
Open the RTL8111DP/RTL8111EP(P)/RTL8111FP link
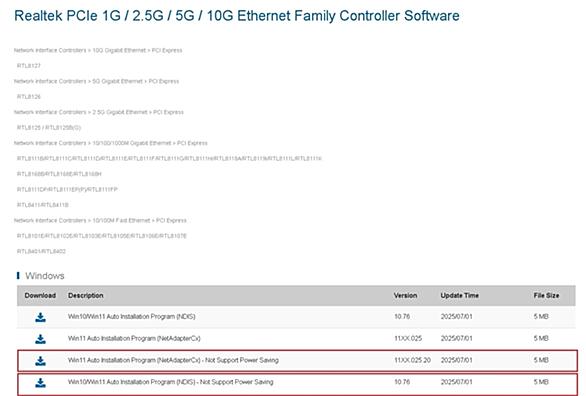click(x=67, y=190)
